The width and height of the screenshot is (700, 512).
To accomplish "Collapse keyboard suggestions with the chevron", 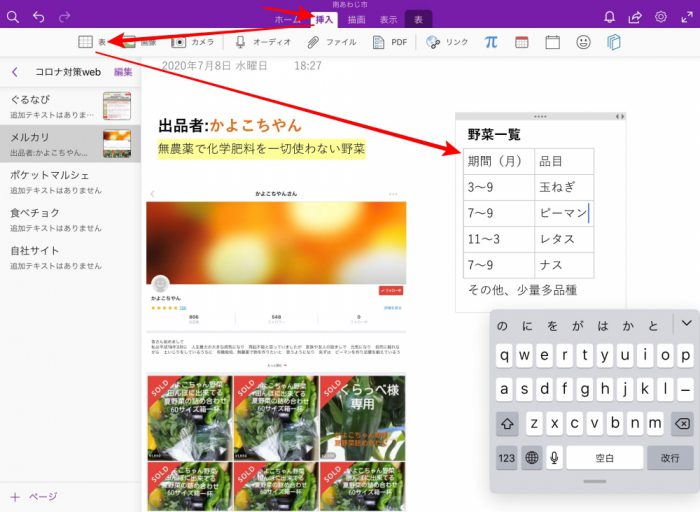I will pos(687,323).
